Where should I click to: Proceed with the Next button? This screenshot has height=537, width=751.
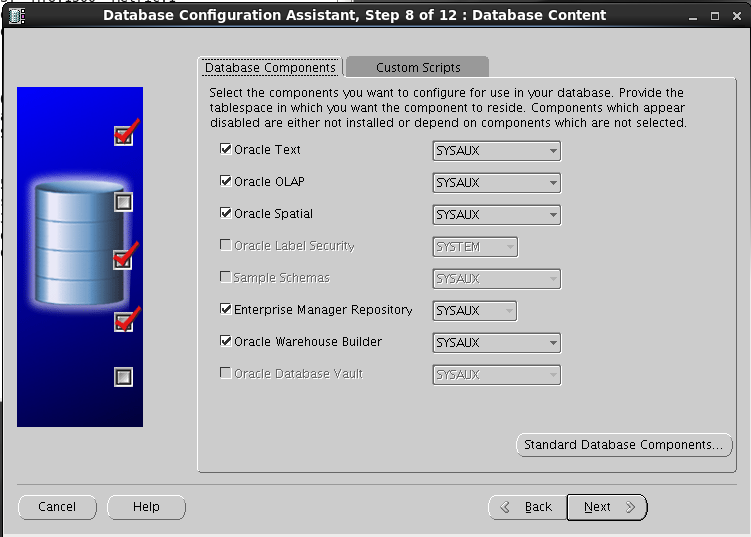point(607,507)
